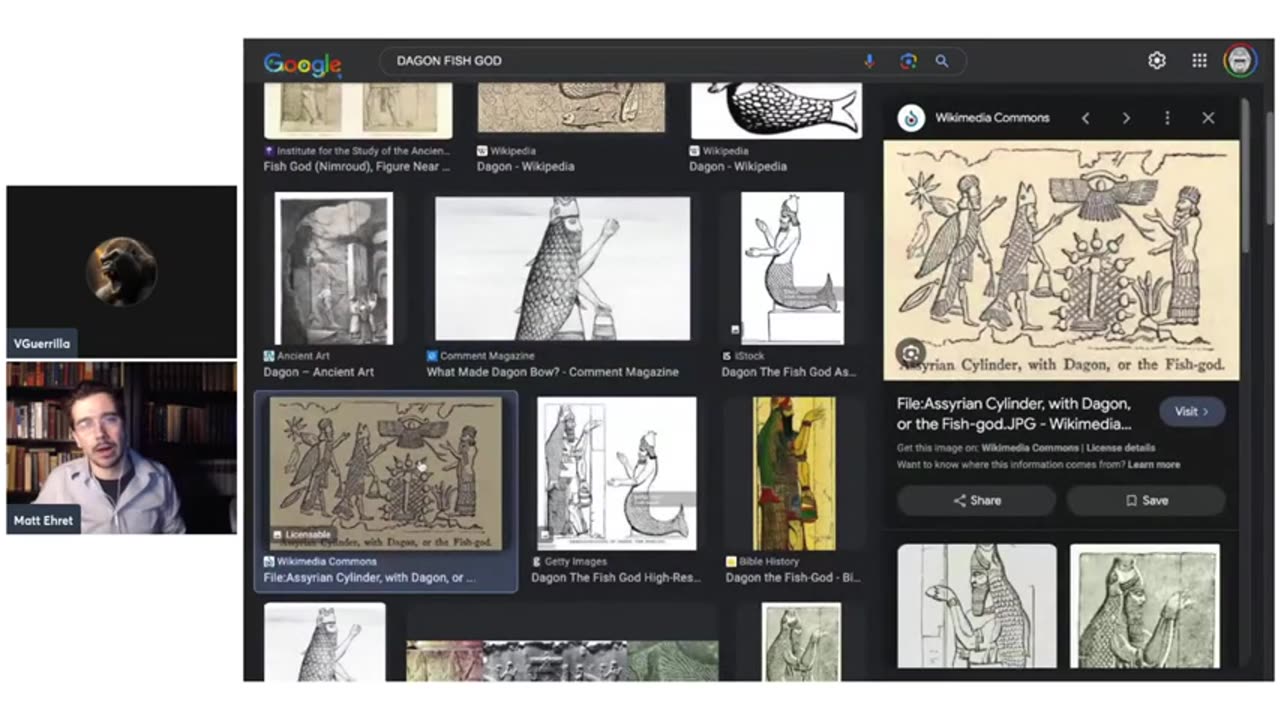Open the Wikimedia Commons source link under the title

(x=1031, y=448)
